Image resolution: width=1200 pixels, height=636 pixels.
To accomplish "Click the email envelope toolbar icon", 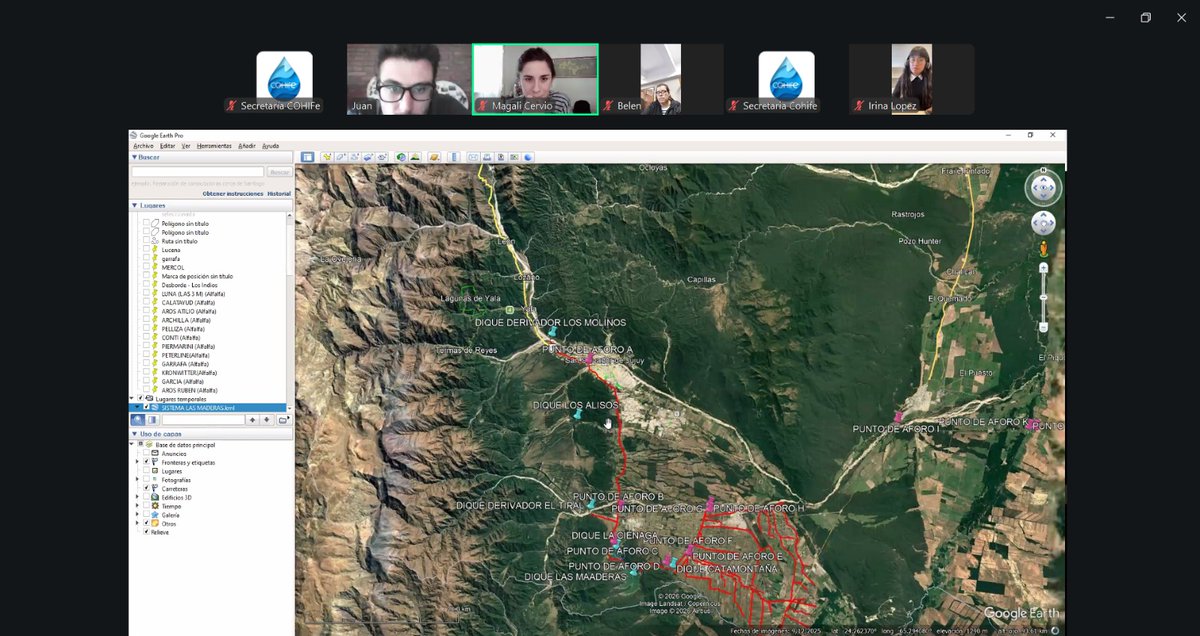I will tap(473, 157).
